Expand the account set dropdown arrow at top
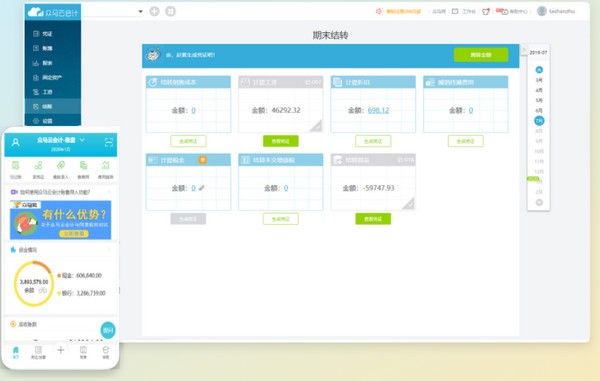Screen dimensions: 600x381 [140, 11]
